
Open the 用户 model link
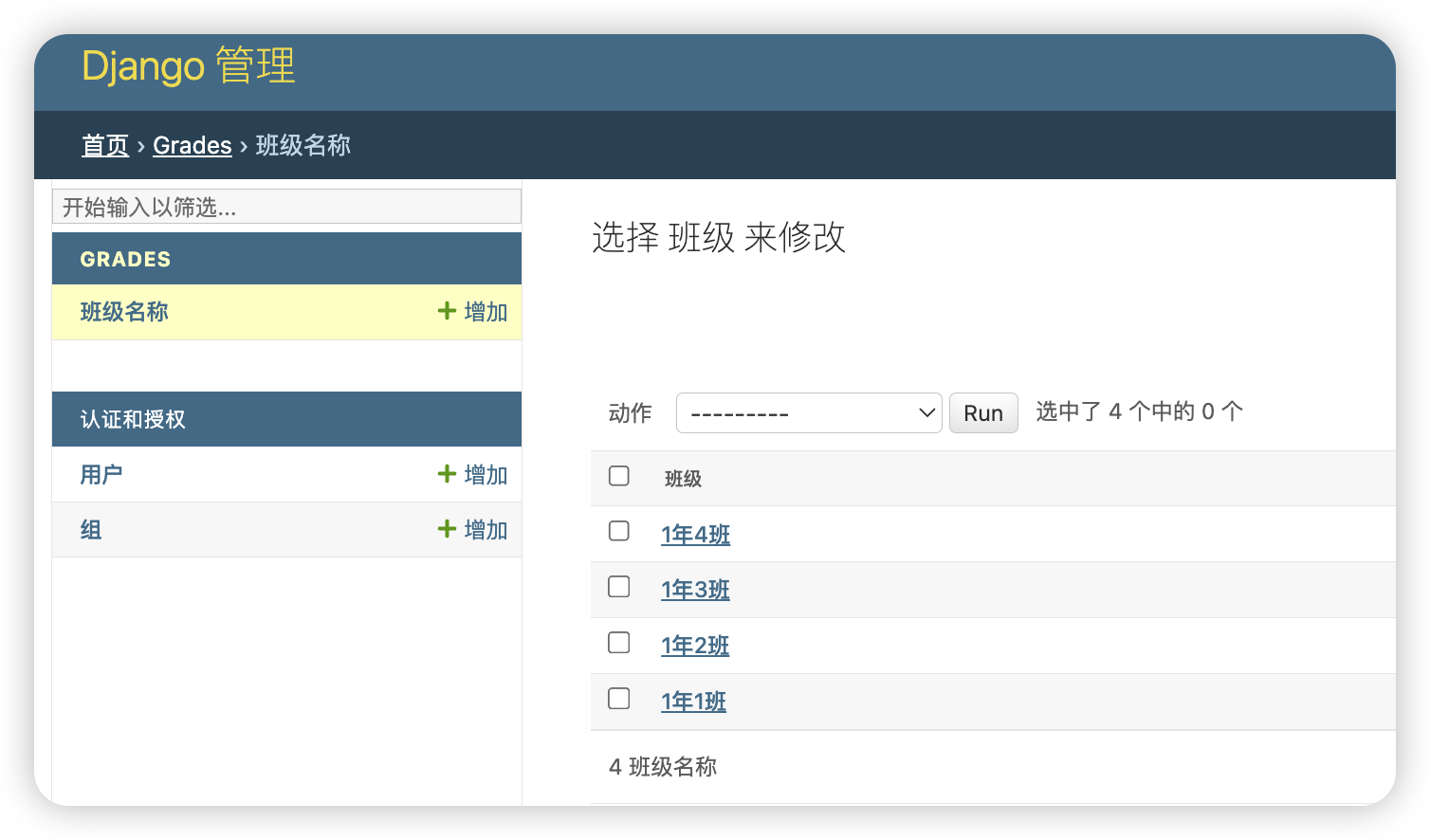click(x=101, y=474)
